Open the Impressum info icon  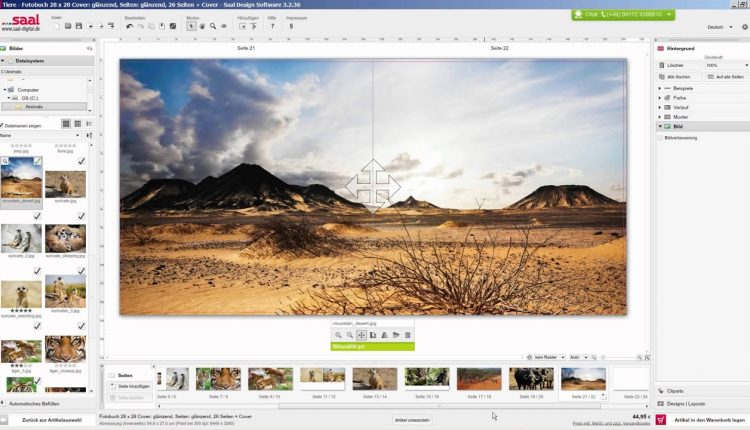[291, 26]
